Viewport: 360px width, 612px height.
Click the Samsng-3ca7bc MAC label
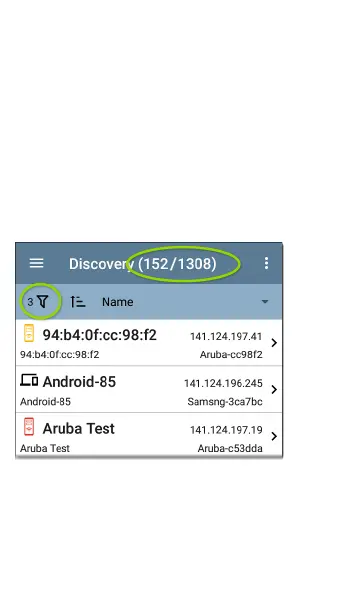pos(225,402)
